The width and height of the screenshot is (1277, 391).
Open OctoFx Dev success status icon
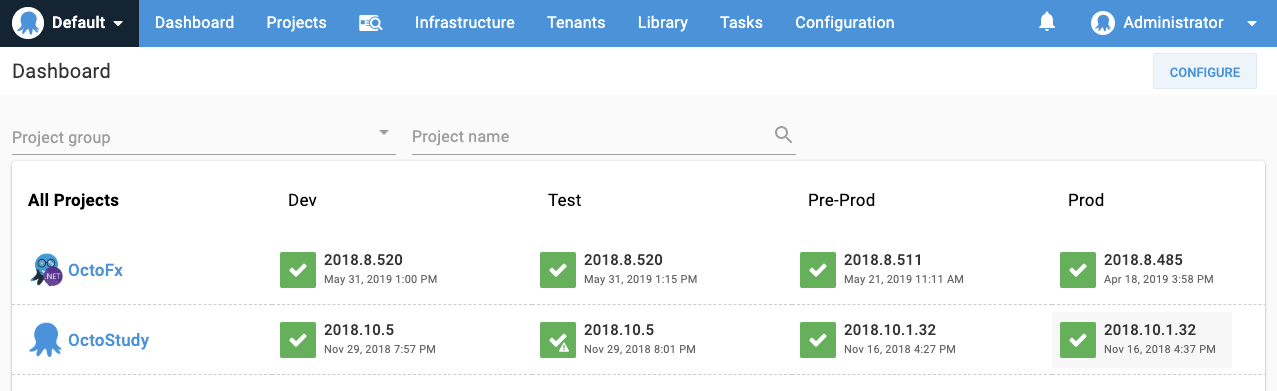pyautogui.click(x=297, y=270)
